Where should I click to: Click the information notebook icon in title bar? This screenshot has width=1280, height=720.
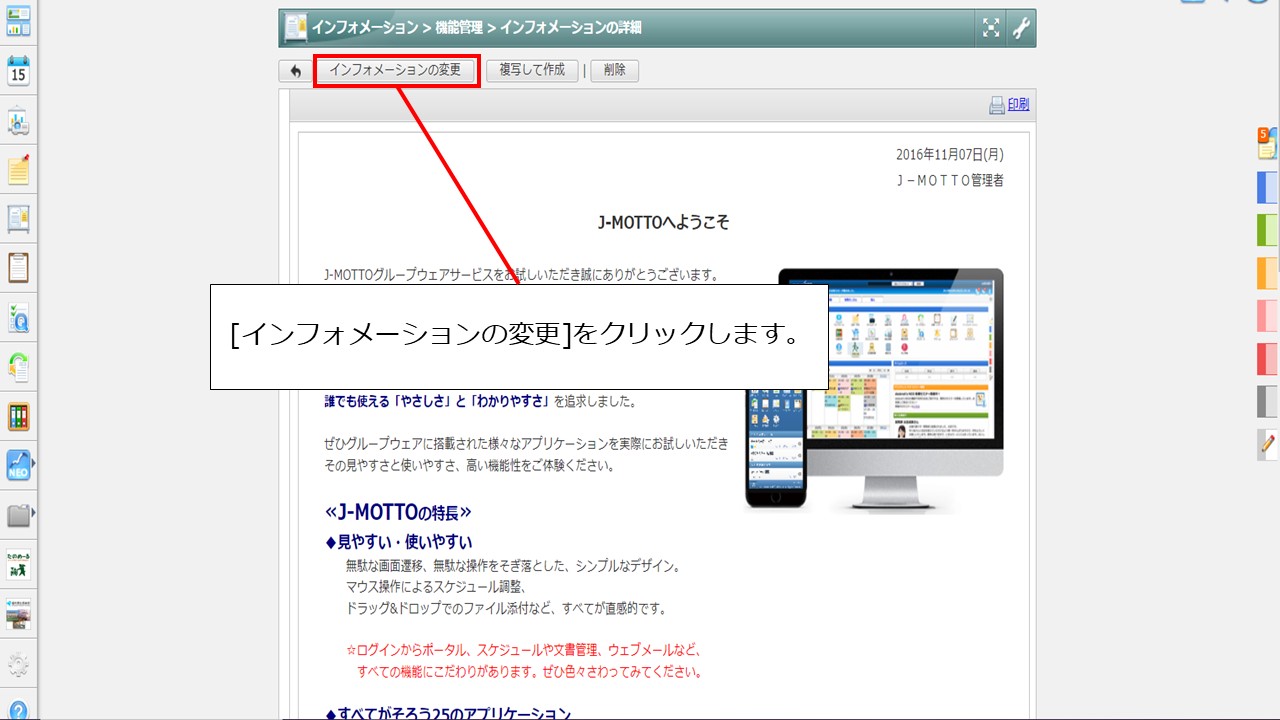[295, 28]
